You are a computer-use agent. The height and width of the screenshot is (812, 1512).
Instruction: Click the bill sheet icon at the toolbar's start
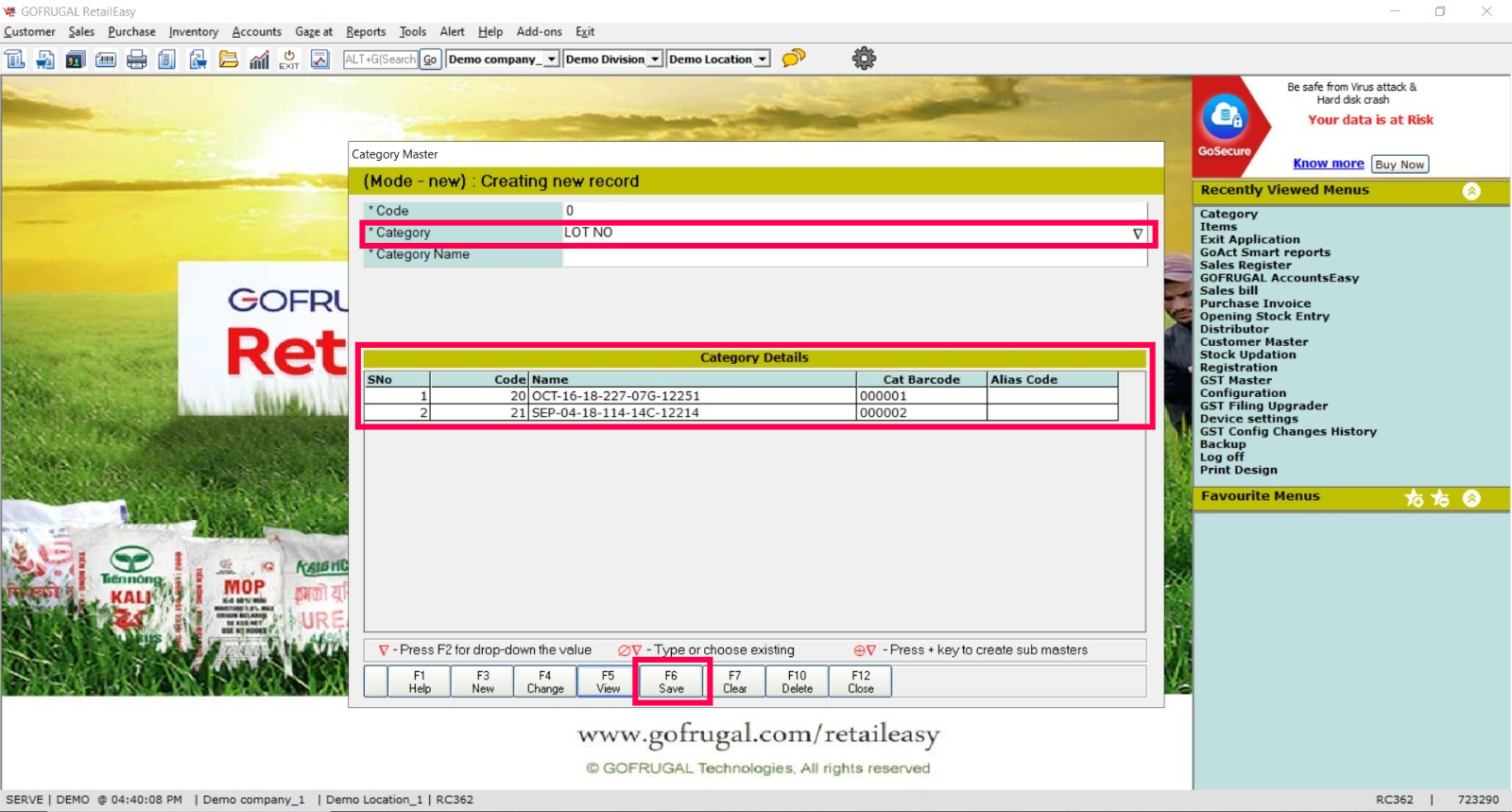tap(15, 60)
